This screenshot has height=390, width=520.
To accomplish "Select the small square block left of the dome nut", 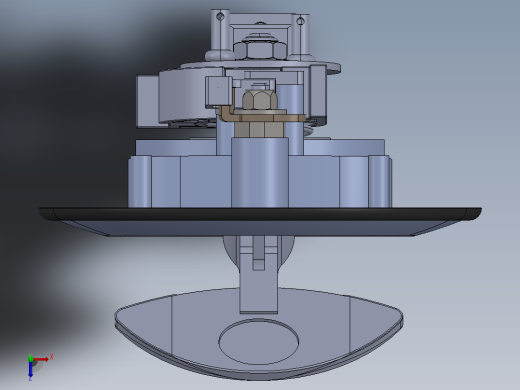I will [218, 91].
